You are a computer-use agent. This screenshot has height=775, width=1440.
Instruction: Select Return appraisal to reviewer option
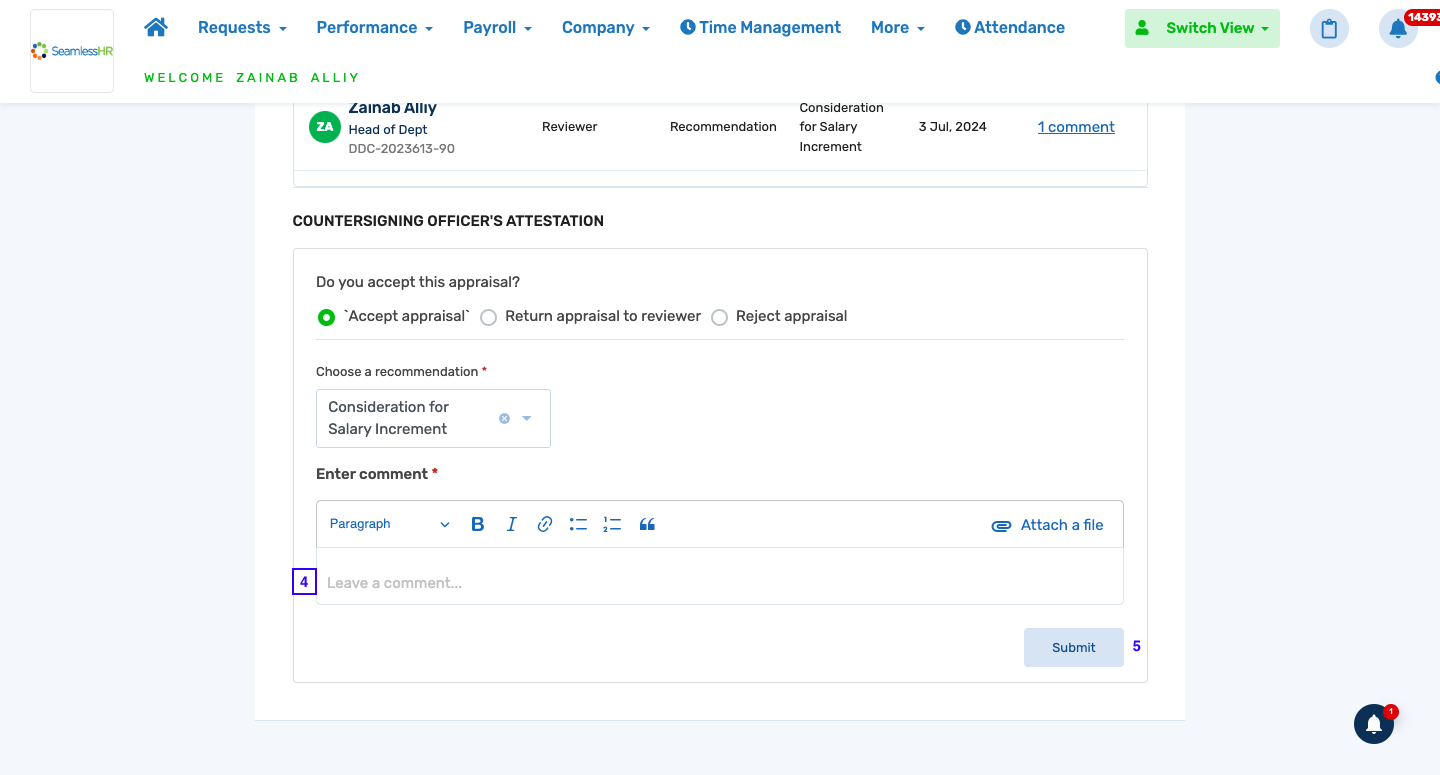[x=489, y=317]
